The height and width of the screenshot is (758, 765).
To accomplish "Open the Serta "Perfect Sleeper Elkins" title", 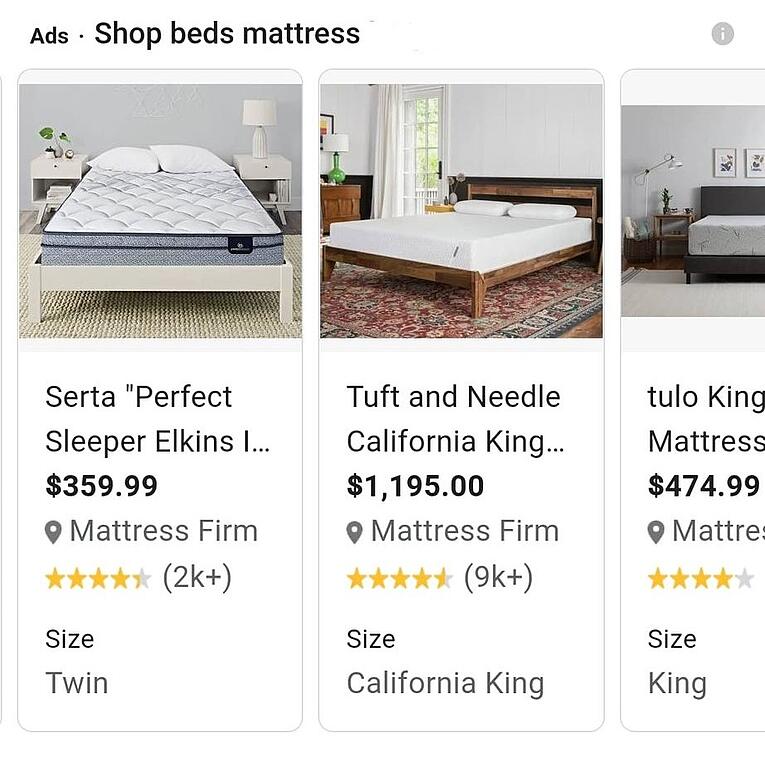I will point(158,419).
